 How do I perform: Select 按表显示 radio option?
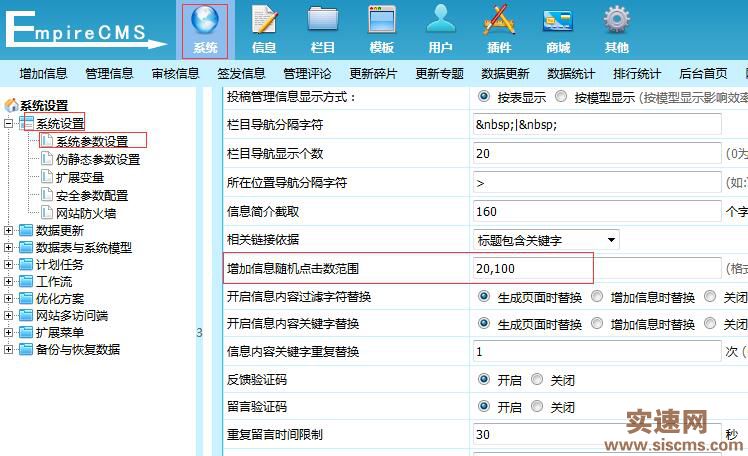[x=484, y=96]
